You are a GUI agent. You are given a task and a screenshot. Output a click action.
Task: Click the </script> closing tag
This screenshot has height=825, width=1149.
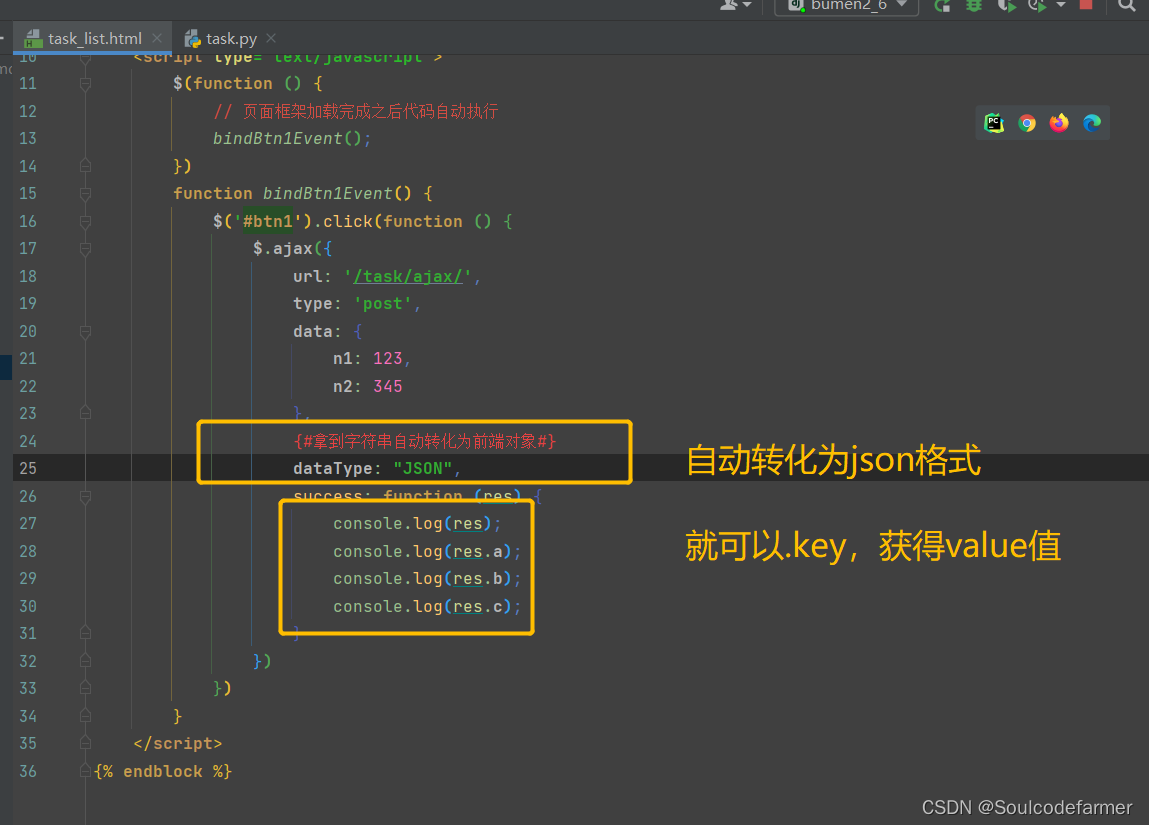pyautogui.click(x=177, y=744)
